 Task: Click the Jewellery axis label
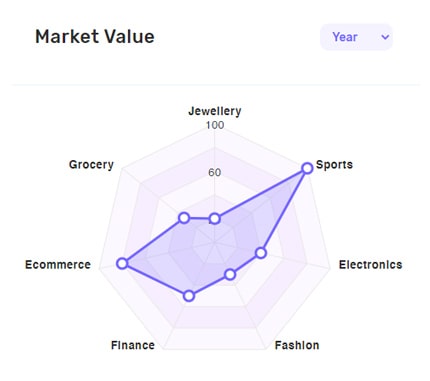pos(215,111)
